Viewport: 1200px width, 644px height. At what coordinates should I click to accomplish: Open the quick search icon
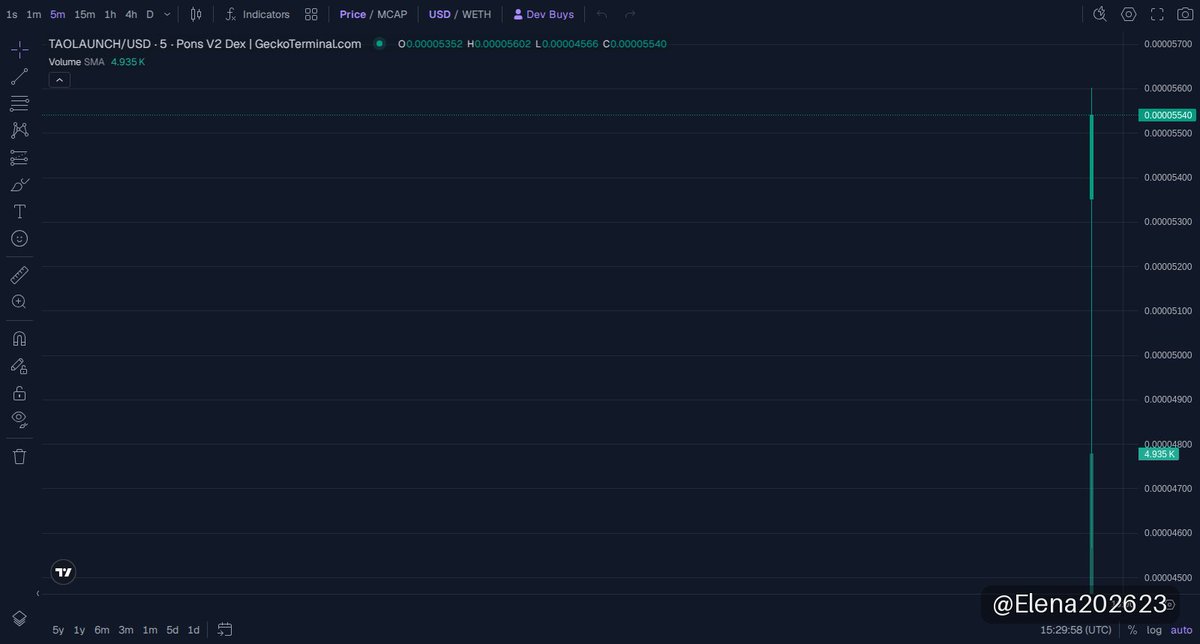1100,14
